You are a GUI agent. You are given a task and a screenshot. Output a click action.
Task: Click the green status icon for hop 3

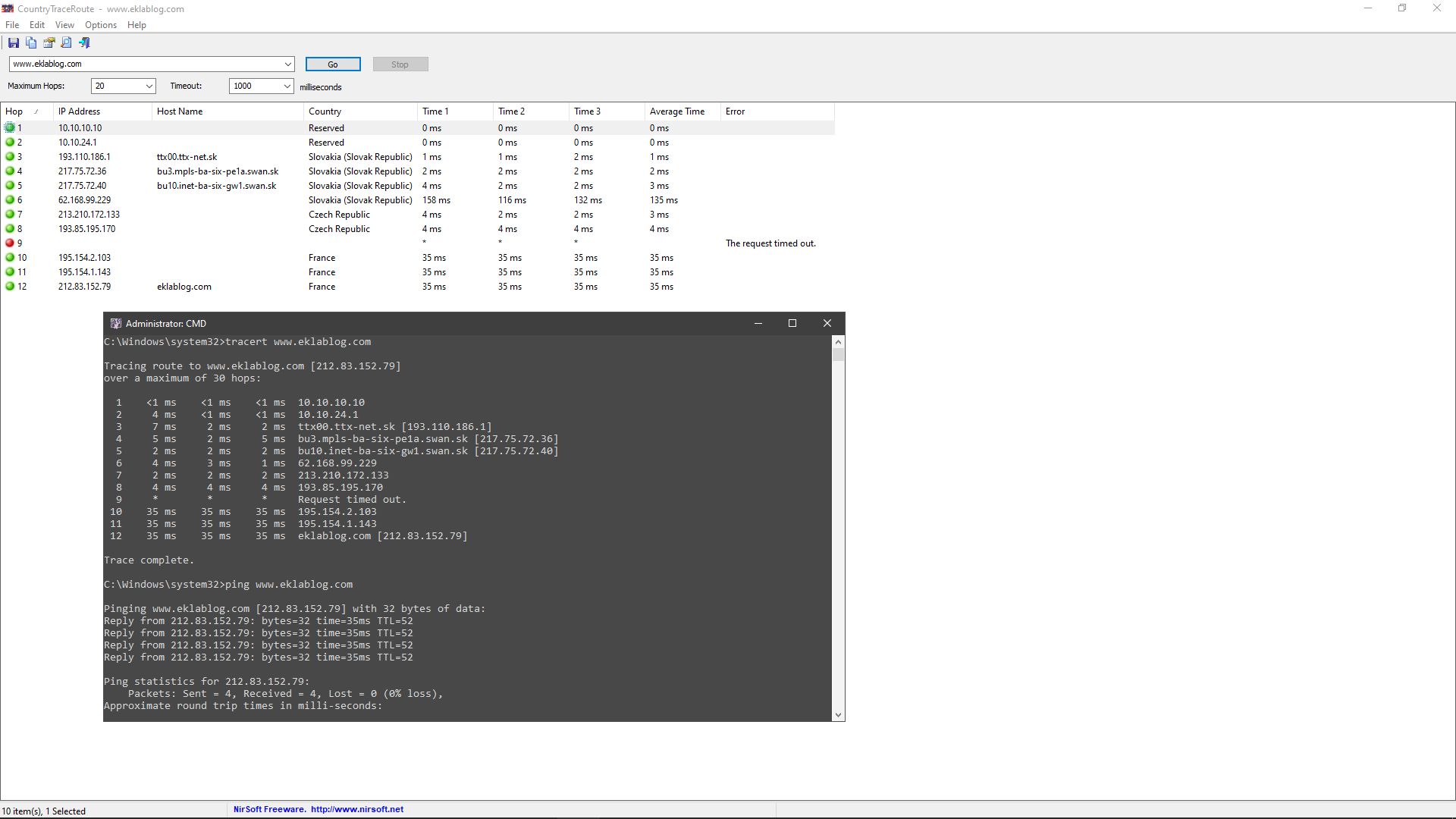[10, 157]
